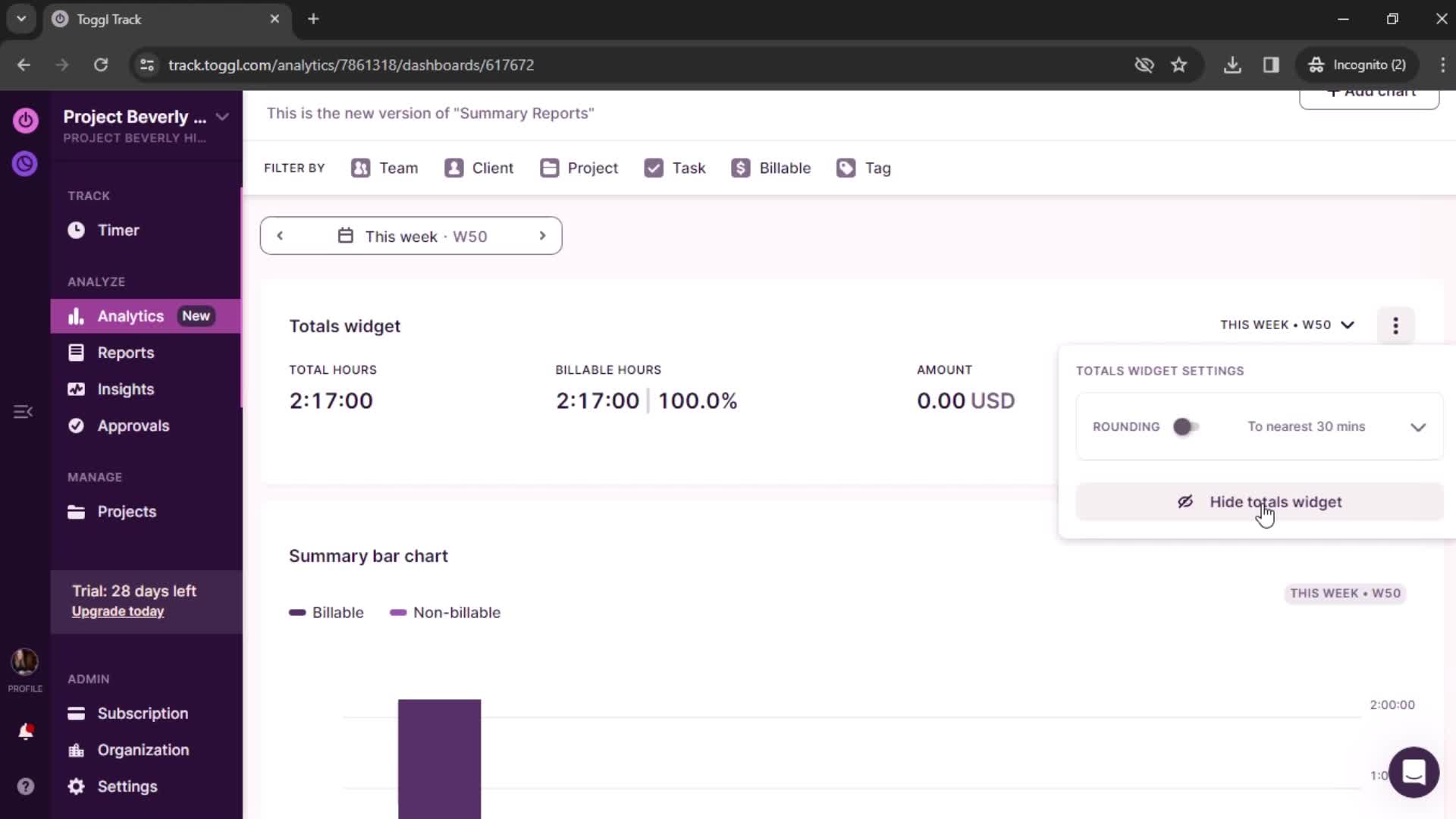Select the Client filter tab
This screenshot has width=1456, height=819.
pos(478,168)
